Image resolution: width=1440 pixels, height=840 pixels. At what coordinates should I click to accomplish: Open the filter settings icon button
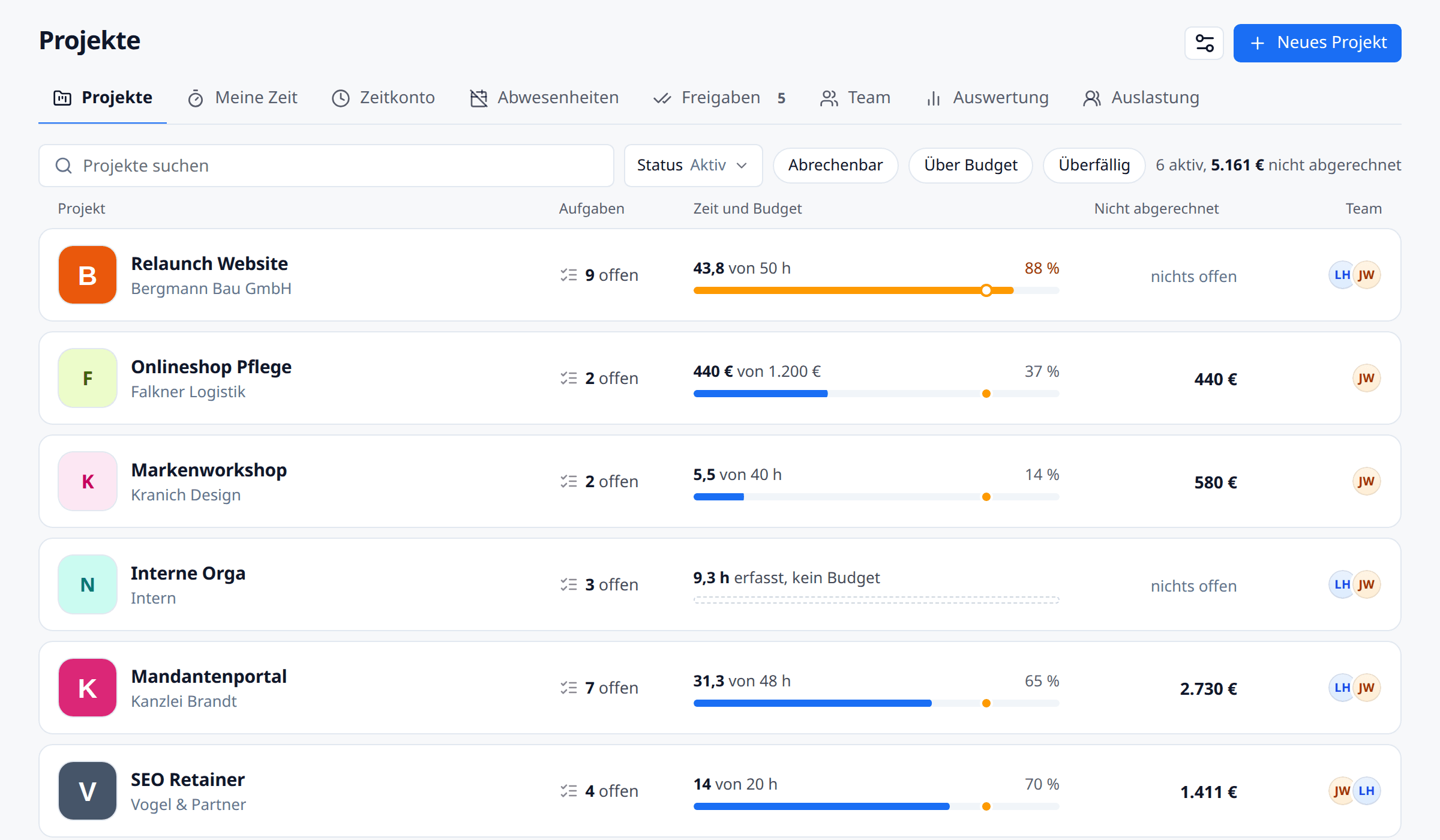[1204, 43]
